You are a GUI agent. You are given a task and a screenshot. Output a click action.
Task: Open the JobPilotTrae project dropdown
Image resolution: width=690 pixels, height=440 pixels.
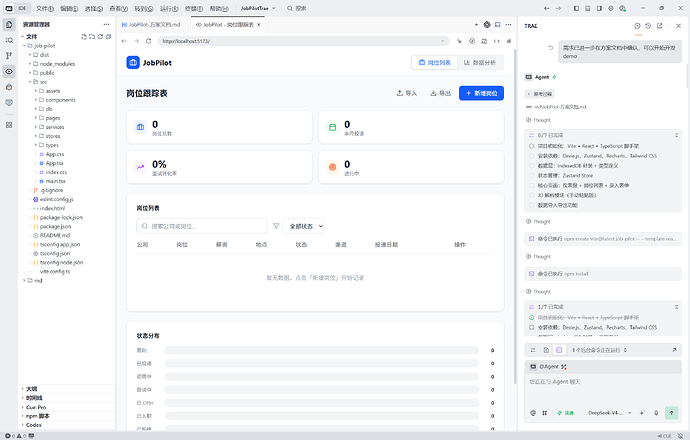click(x=258, y=8)
